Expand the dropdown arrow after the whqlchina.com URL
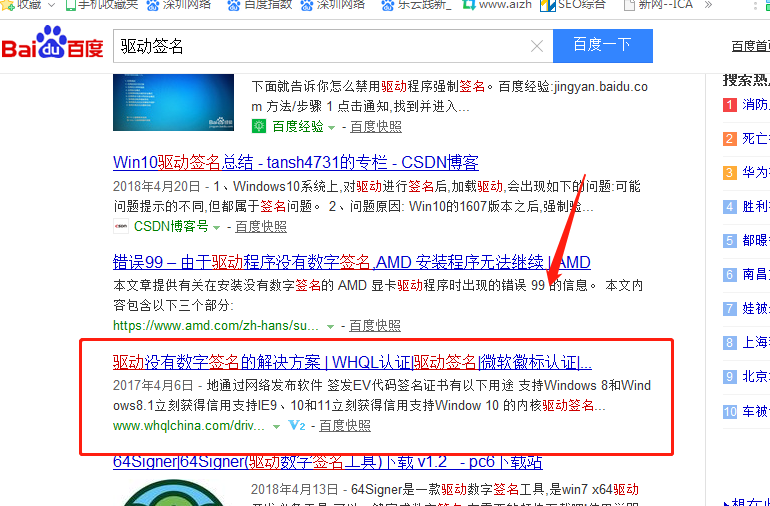 [x=276, y=426]
